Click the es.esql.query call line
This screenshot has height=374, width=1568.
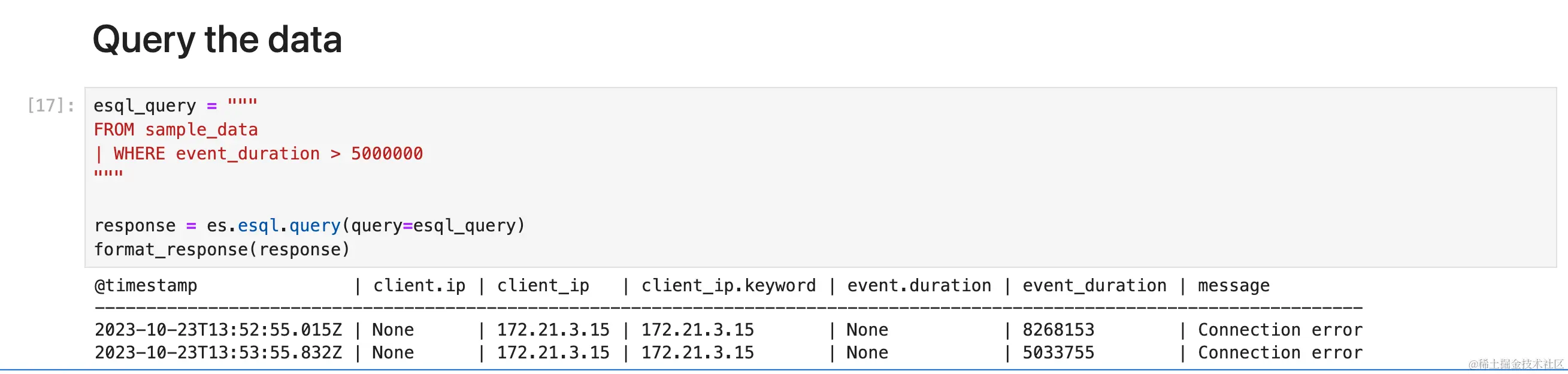tap(309, 226)
